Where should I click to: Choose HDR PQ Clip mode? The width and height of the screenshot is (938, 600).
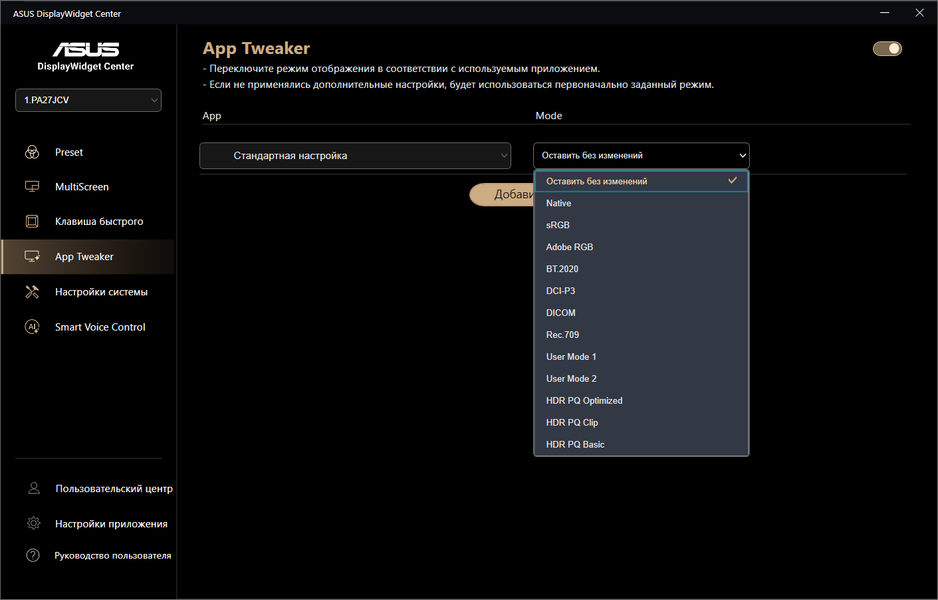point(641,422)
